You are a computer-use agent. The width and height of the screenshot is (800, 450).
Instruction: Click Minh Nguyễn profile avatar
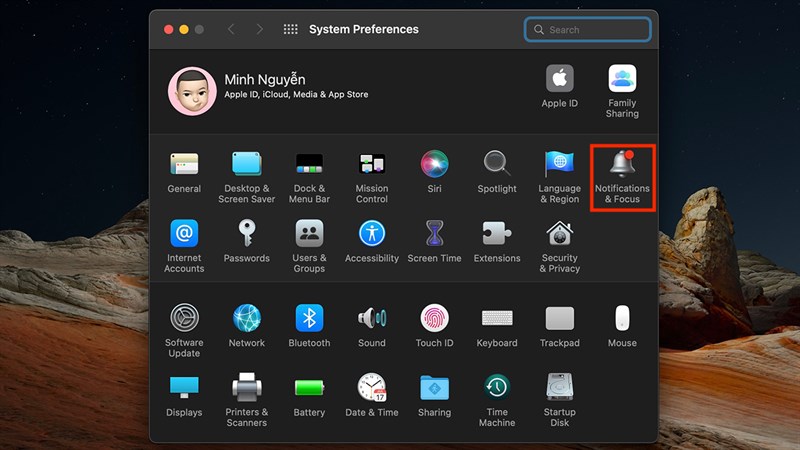click(192, 91)
